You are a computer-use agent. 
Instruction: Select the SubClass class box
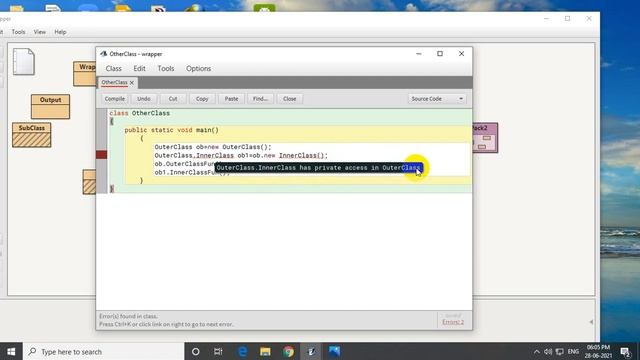pos(31,135)
